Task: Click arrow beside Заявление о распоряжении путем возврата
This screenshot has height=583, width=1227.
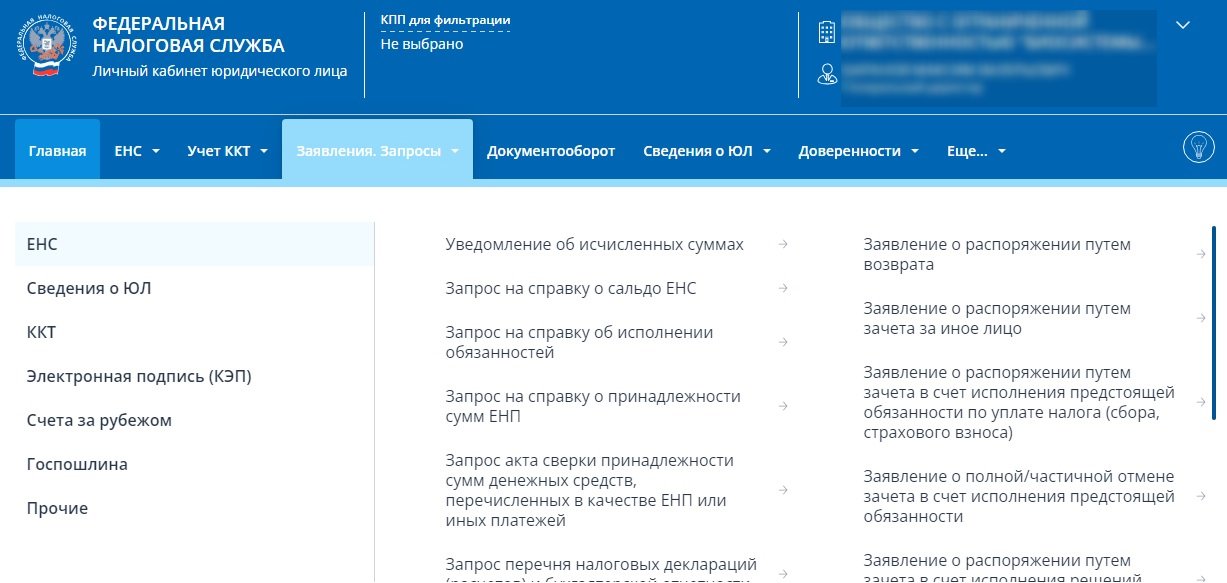Action: point(1200,254)
